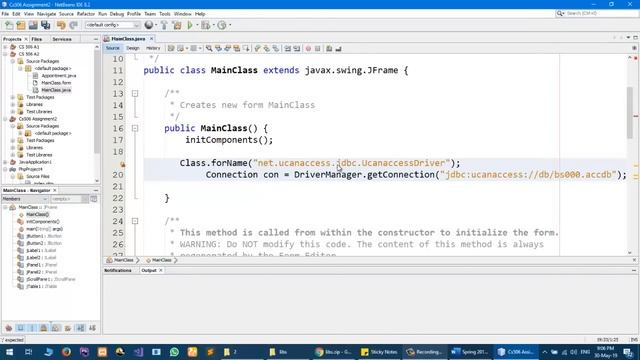Select MainClass.form in Projects tree
This screenshot has width=640, height=360.
point(56,83)
